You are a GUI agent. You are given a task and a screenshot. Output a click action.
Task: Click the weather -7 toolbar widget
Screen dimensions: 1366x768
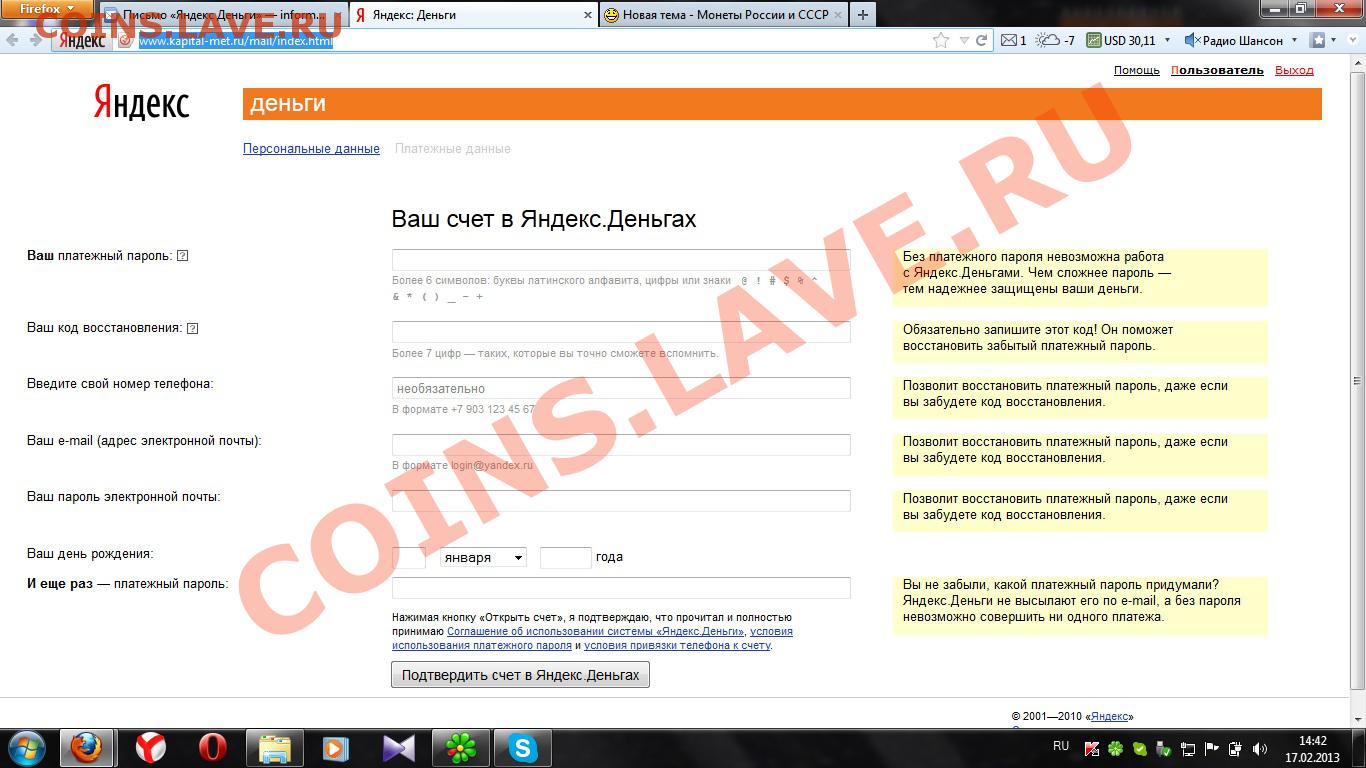[x=1055, y=41]
